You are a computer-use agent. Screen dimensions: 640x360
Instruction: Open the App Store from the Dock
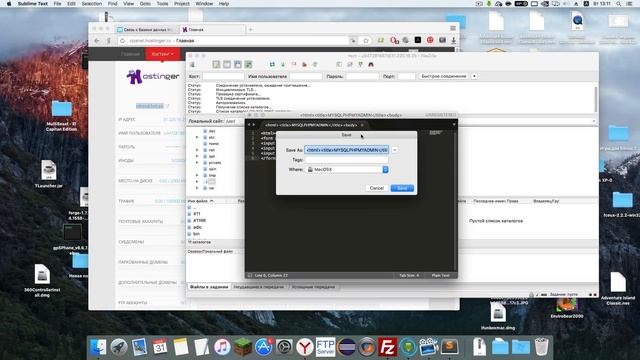coord(264,347)
